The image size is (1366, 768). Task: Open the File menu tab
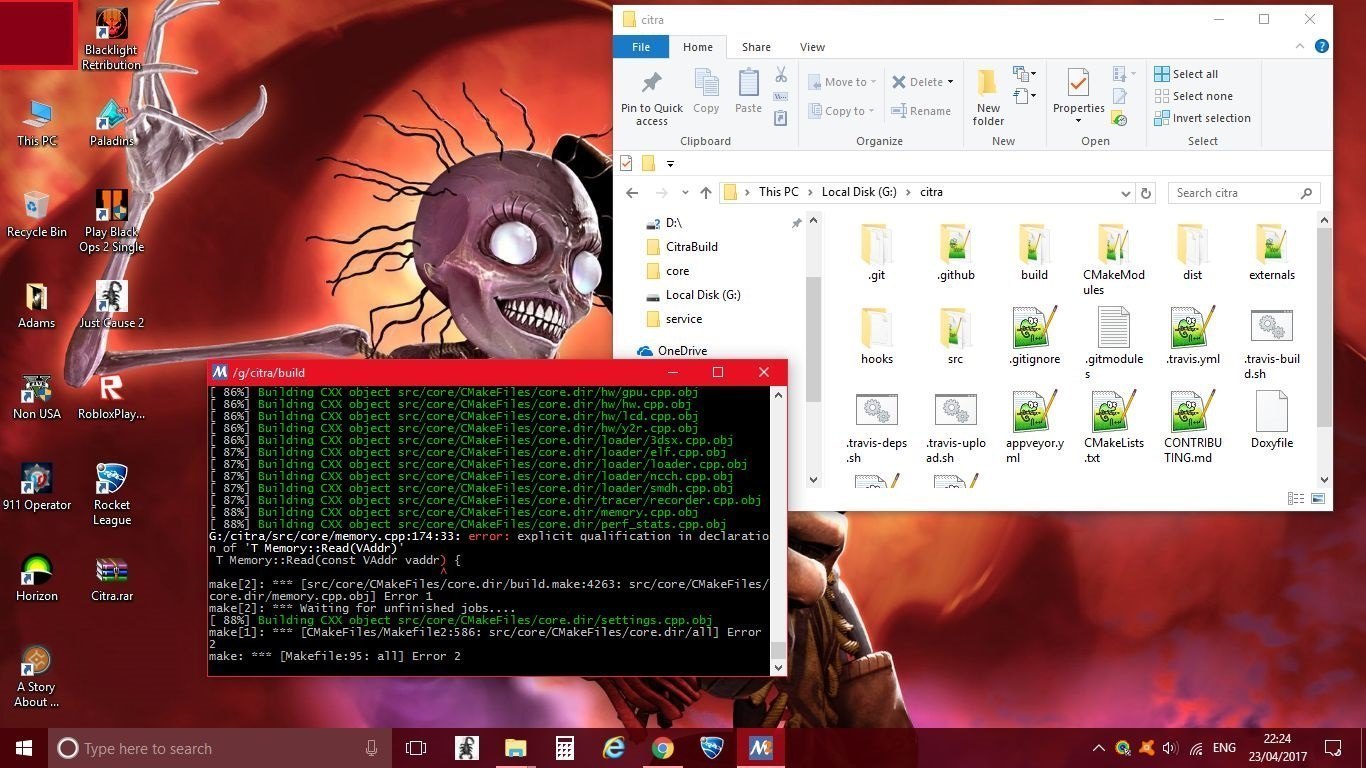point(641,47)
